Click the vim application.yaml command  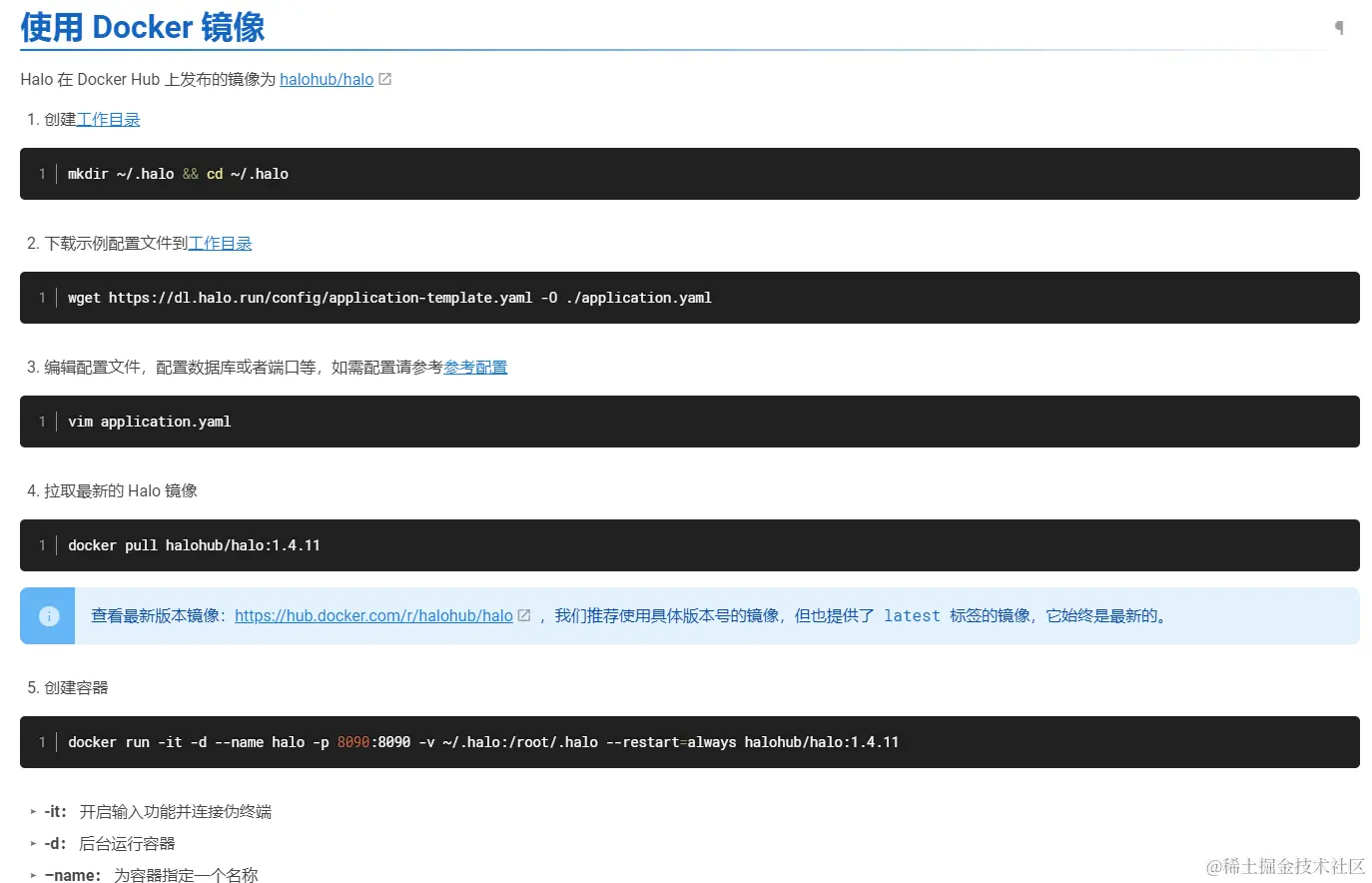[150, 422]
